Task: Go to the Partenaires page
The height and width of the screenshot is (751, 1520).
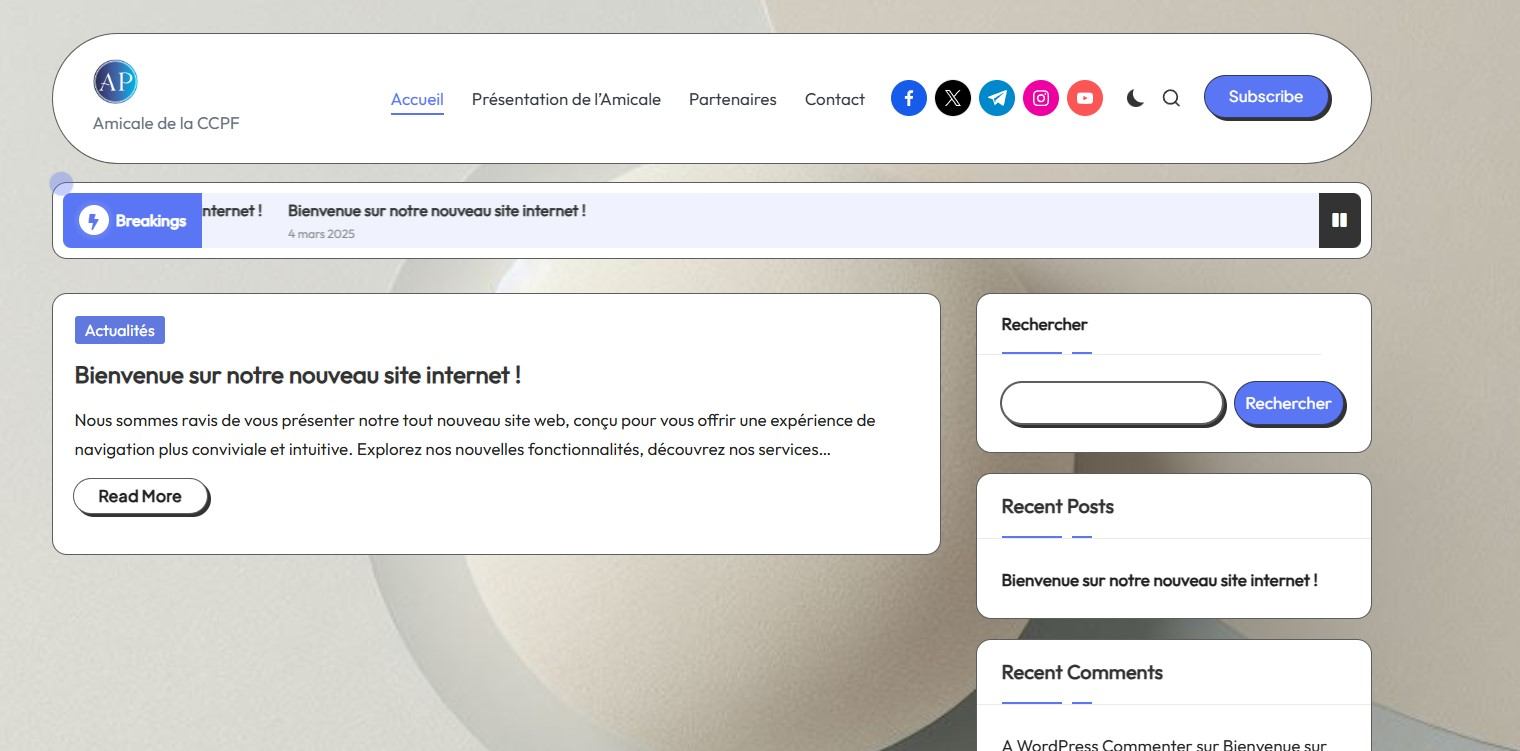Action: 733,99
